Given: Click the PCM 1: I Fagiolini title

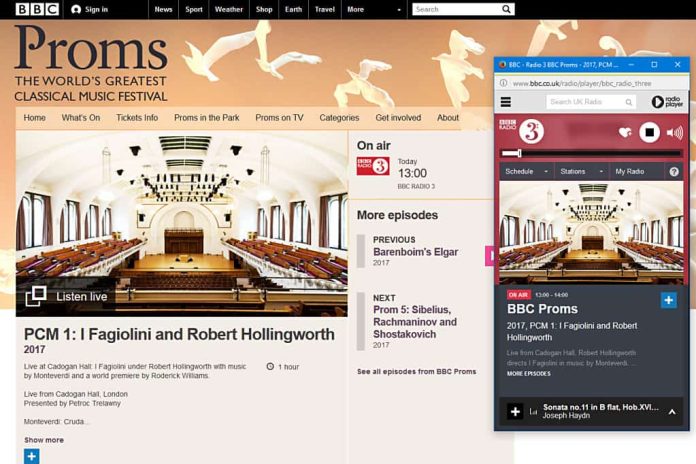Looking at the screenshot, I should tap(179, 334).
